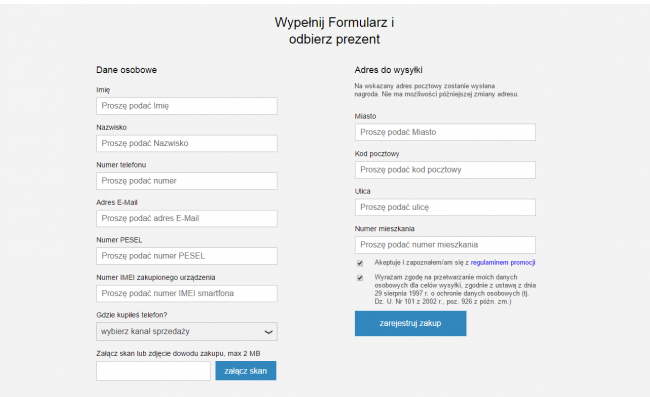Toggle the 'Akceptuję' regulations checkbox
Viewport: 650px width, 397px height.
[360, 263]
